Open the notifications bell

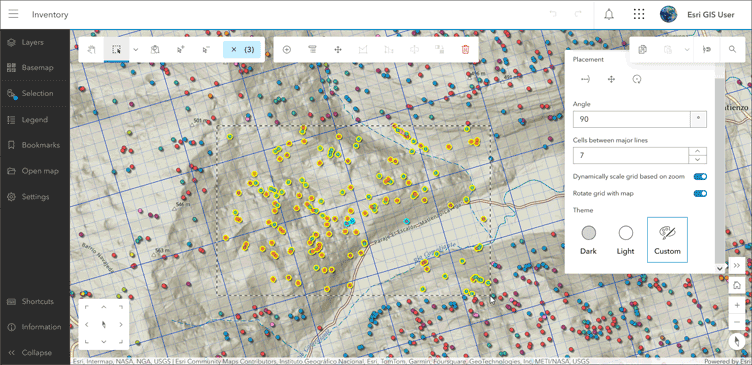tap(609, 14)
